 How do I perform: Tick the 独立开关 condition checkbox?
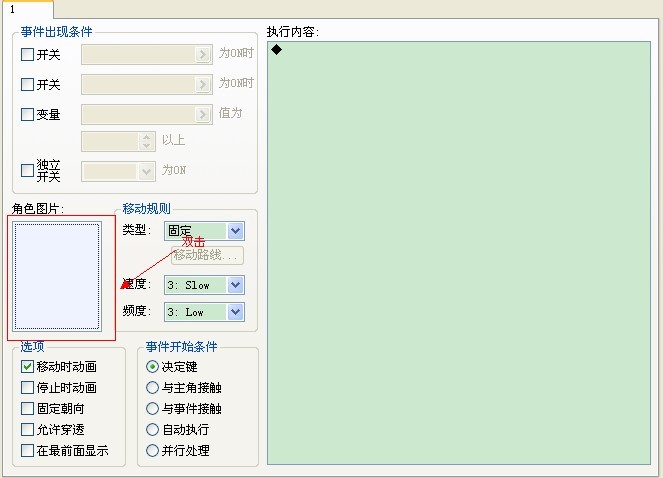click(27, 170)
